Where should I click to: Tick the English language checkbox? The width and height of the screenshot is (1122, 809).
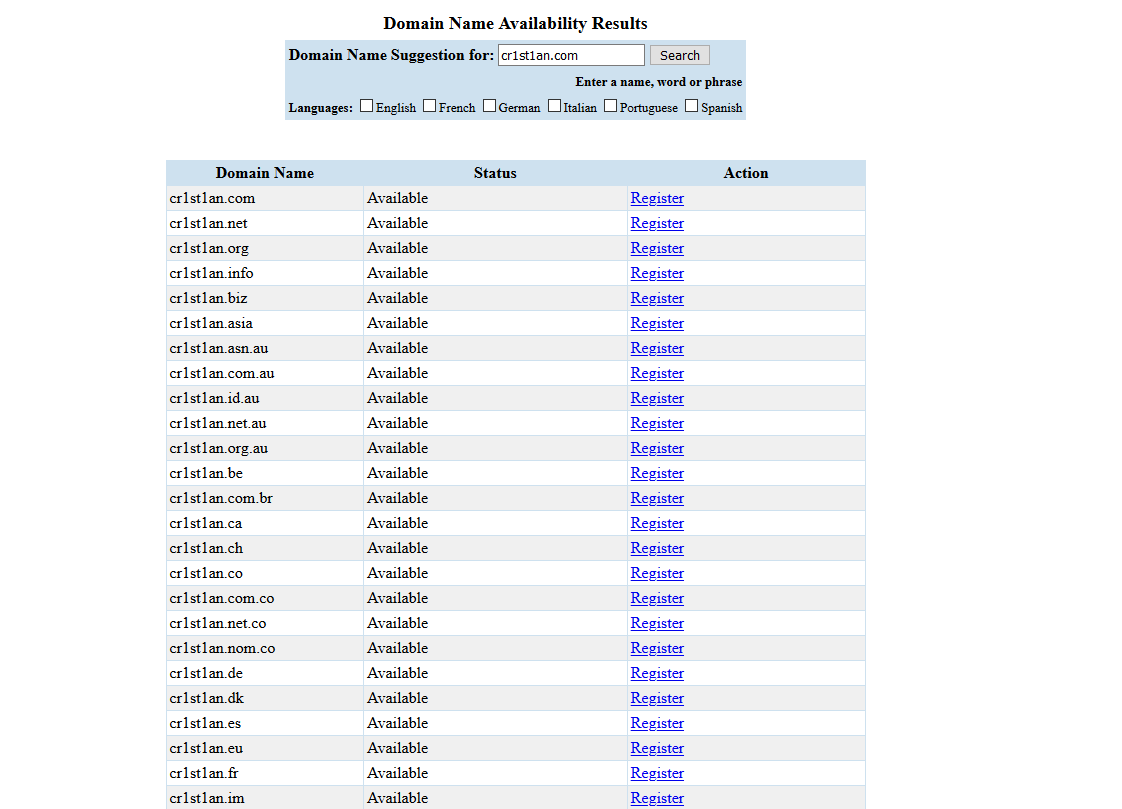tap(366, 106)
